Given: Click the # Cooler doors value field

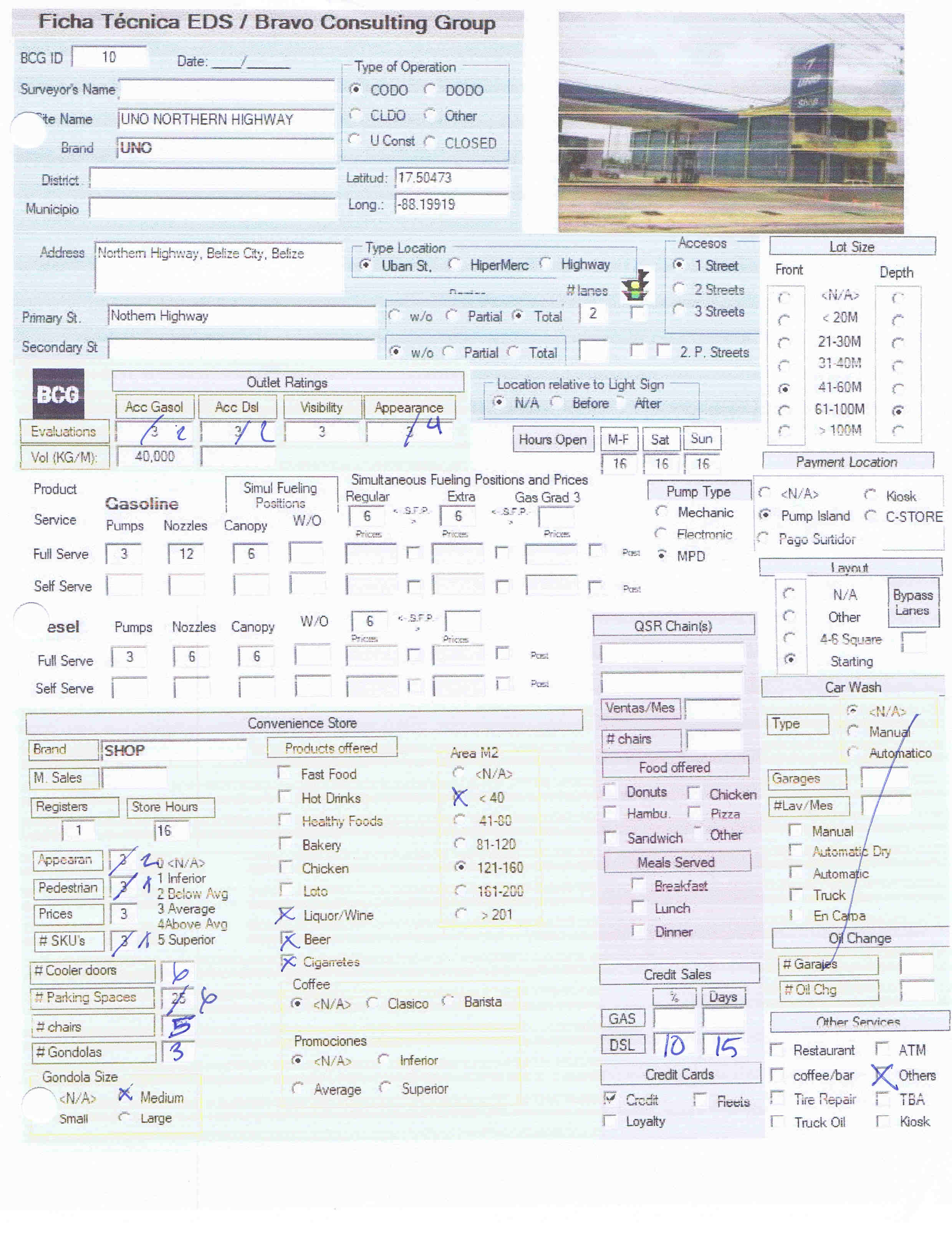Looking at the screenshot, I should 177,972.
